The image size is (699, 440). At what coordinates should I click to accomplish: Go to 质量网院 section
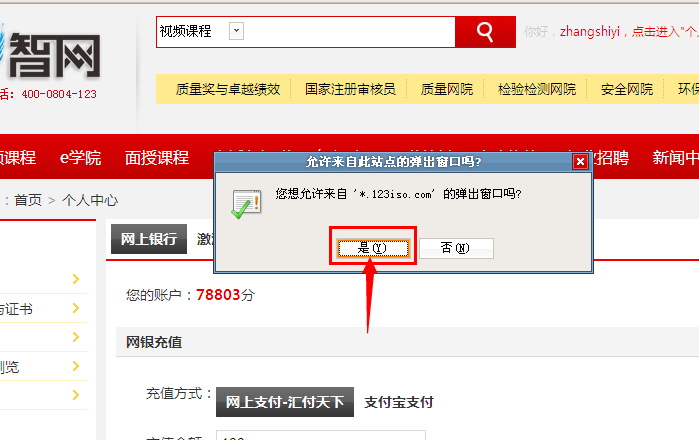[x=447, y=89]
